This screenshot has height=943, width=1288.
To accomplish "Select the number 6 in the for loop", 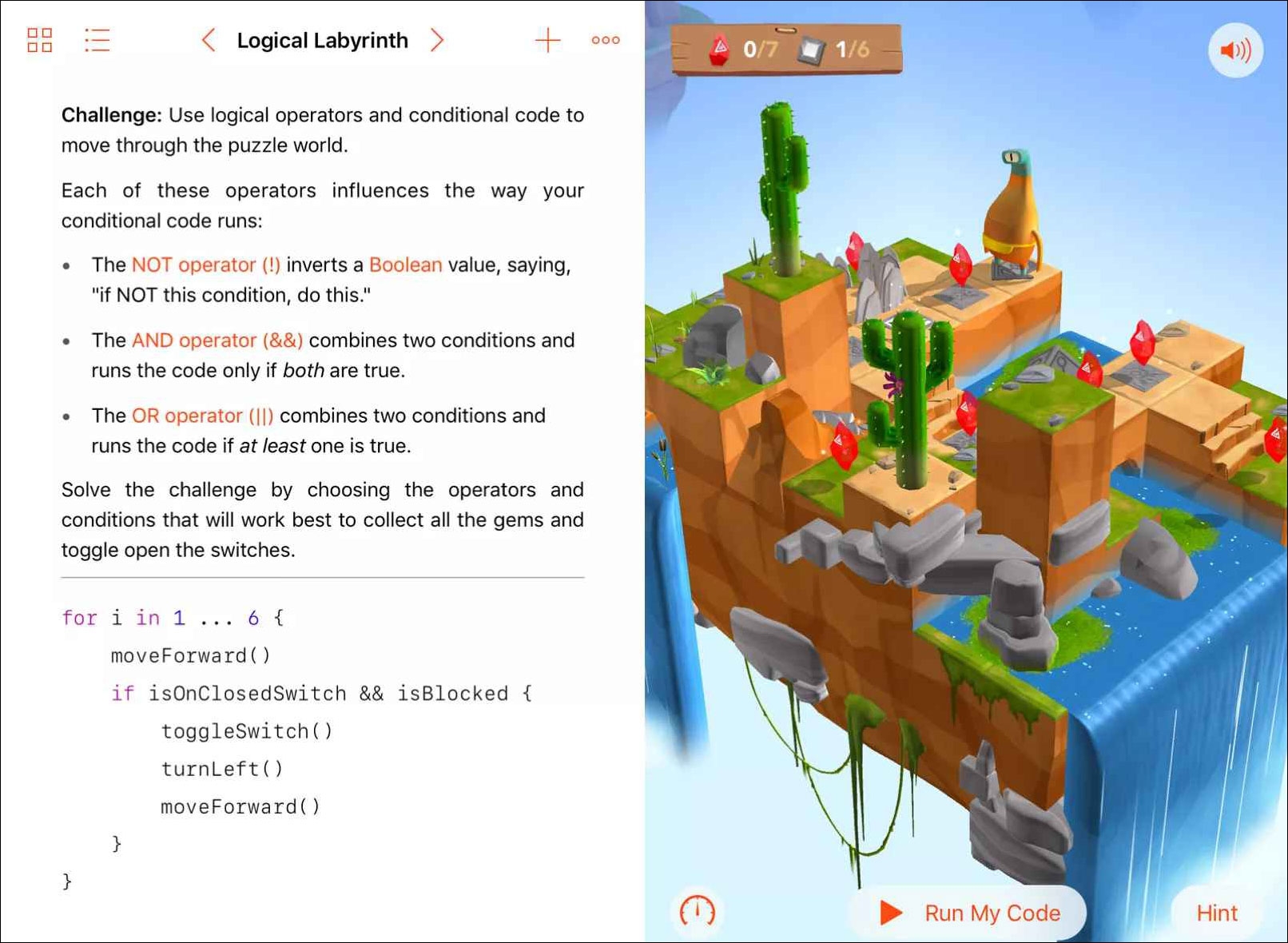I will (254, 617).
